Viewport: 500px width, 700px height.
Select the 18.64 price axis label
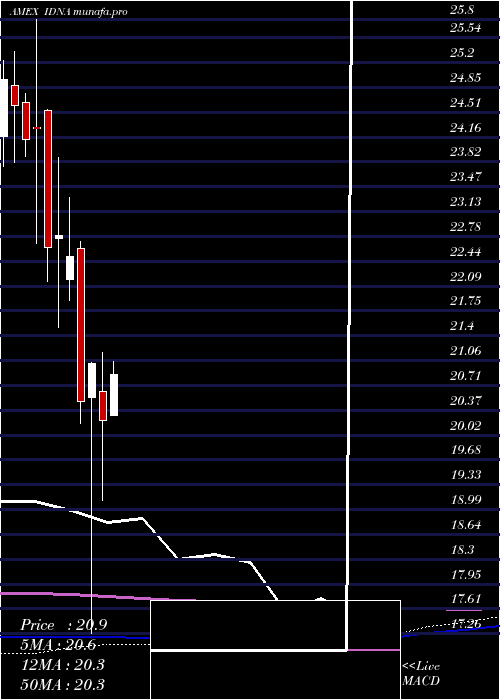[x=466, y=525]
